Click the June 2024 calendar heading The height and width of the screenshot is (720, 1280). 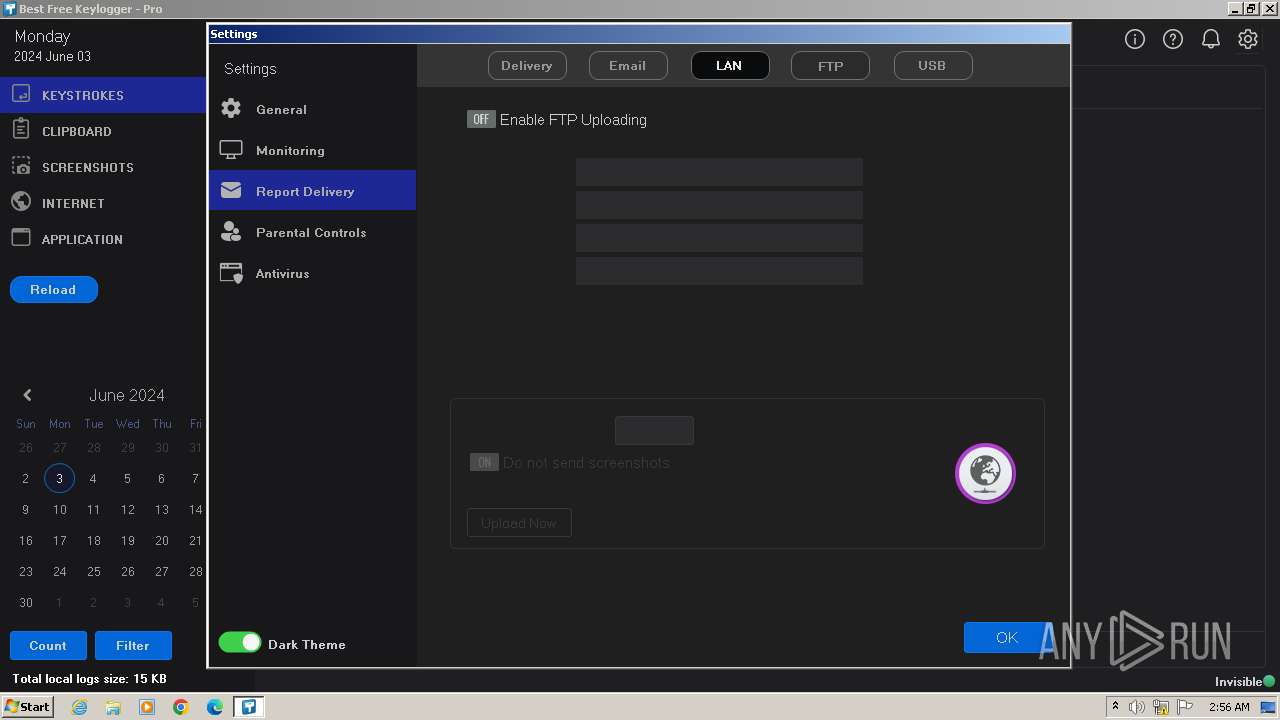(x=127, y=395)
